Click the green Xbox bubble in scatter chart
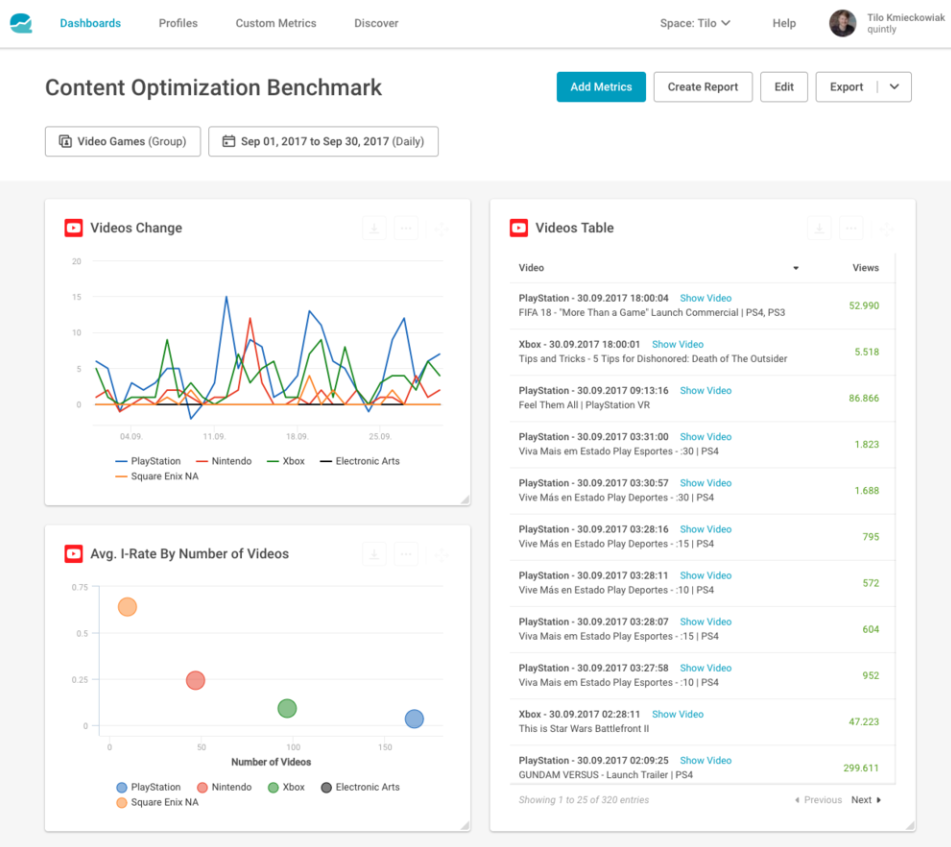The width and height of the screenshot is (951, 847). pos(287,708)
